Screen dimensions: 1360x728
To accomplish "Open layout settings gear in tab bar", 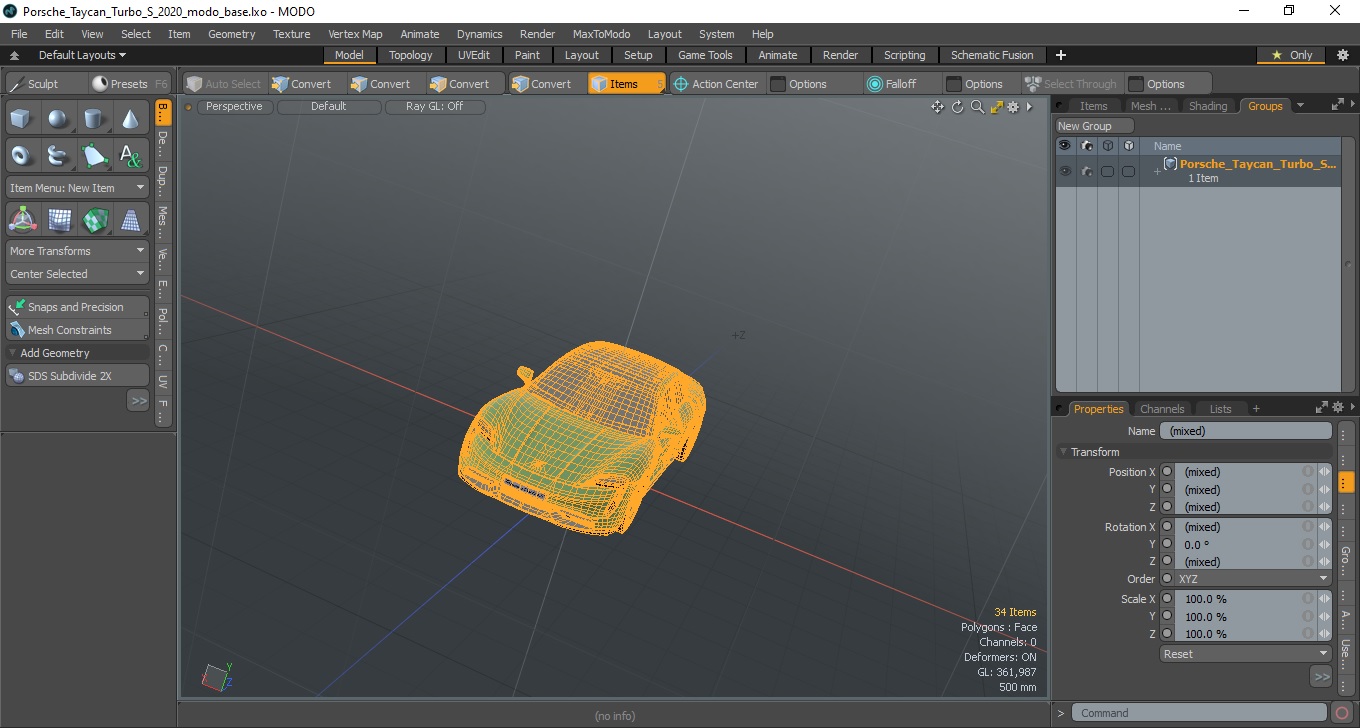I will 1343,55.
